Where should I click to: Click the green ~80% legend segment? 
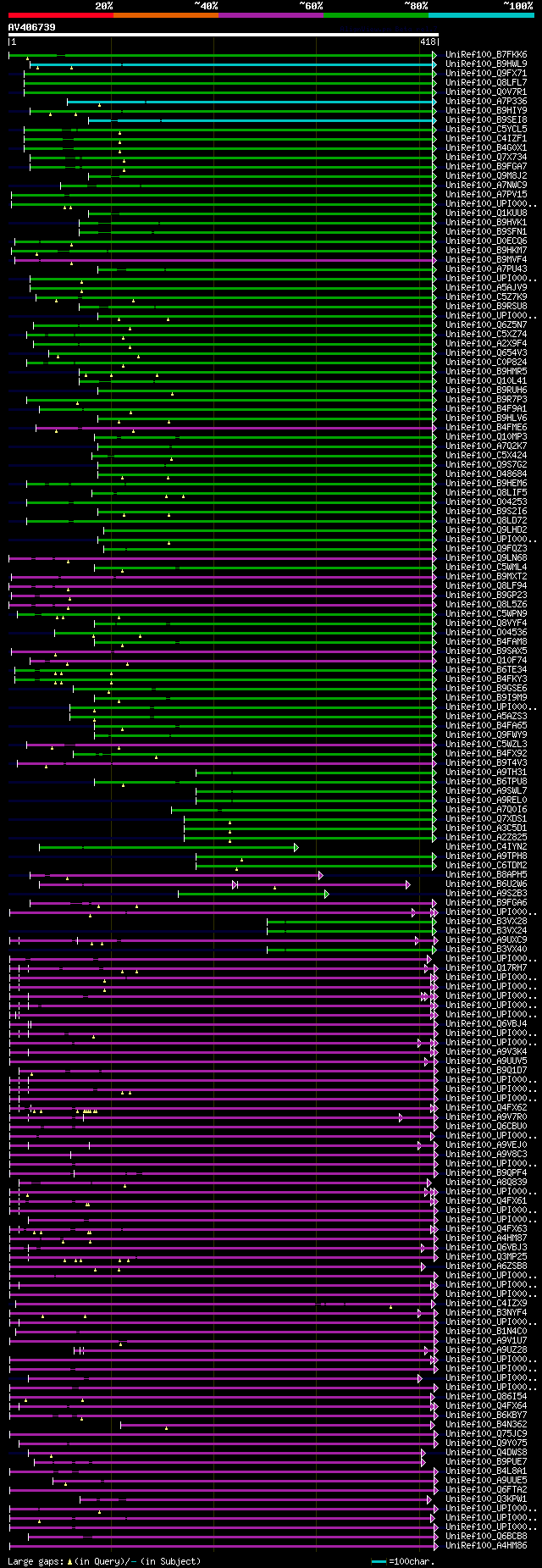tap(376, 14)
